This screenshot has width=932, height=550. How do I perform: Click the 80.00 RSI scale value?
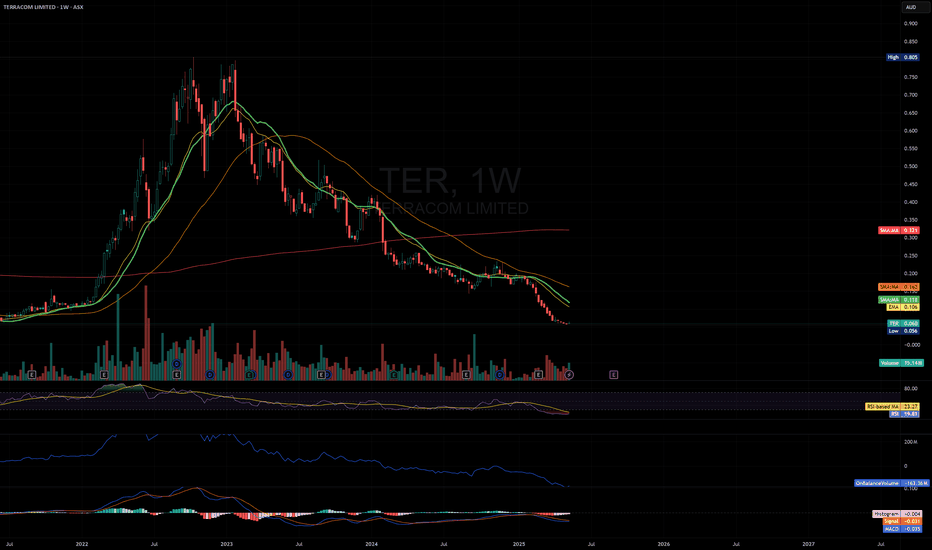910,389
